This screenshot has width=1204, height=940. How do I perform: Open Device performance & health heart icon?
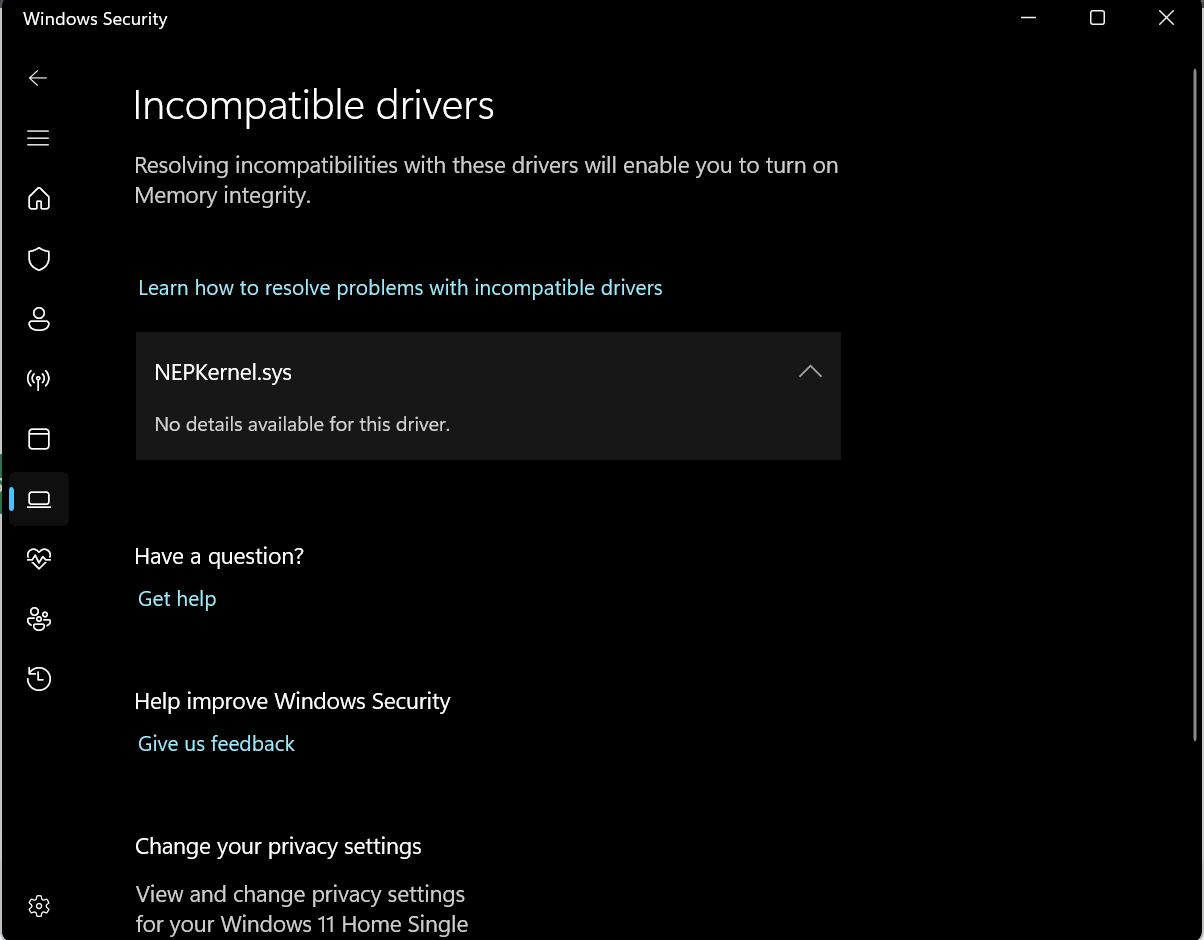pyautogui.click(x=39, y=559)
